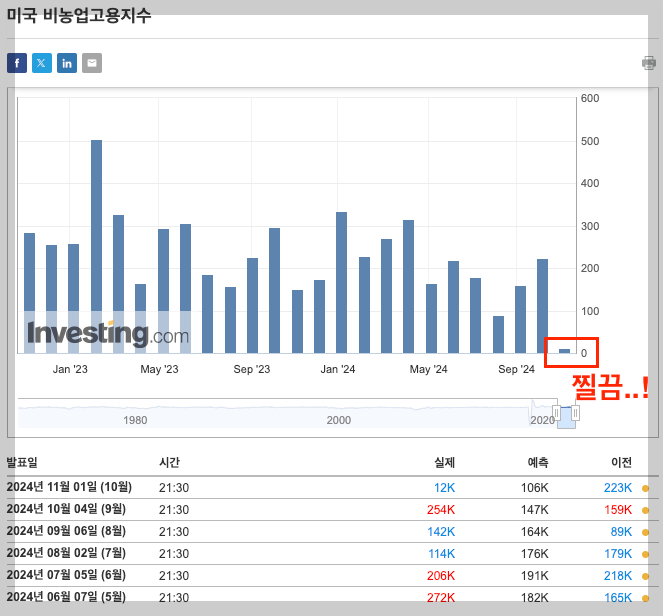Share on LinkedIn icon
663x616 pixels.
67,63
